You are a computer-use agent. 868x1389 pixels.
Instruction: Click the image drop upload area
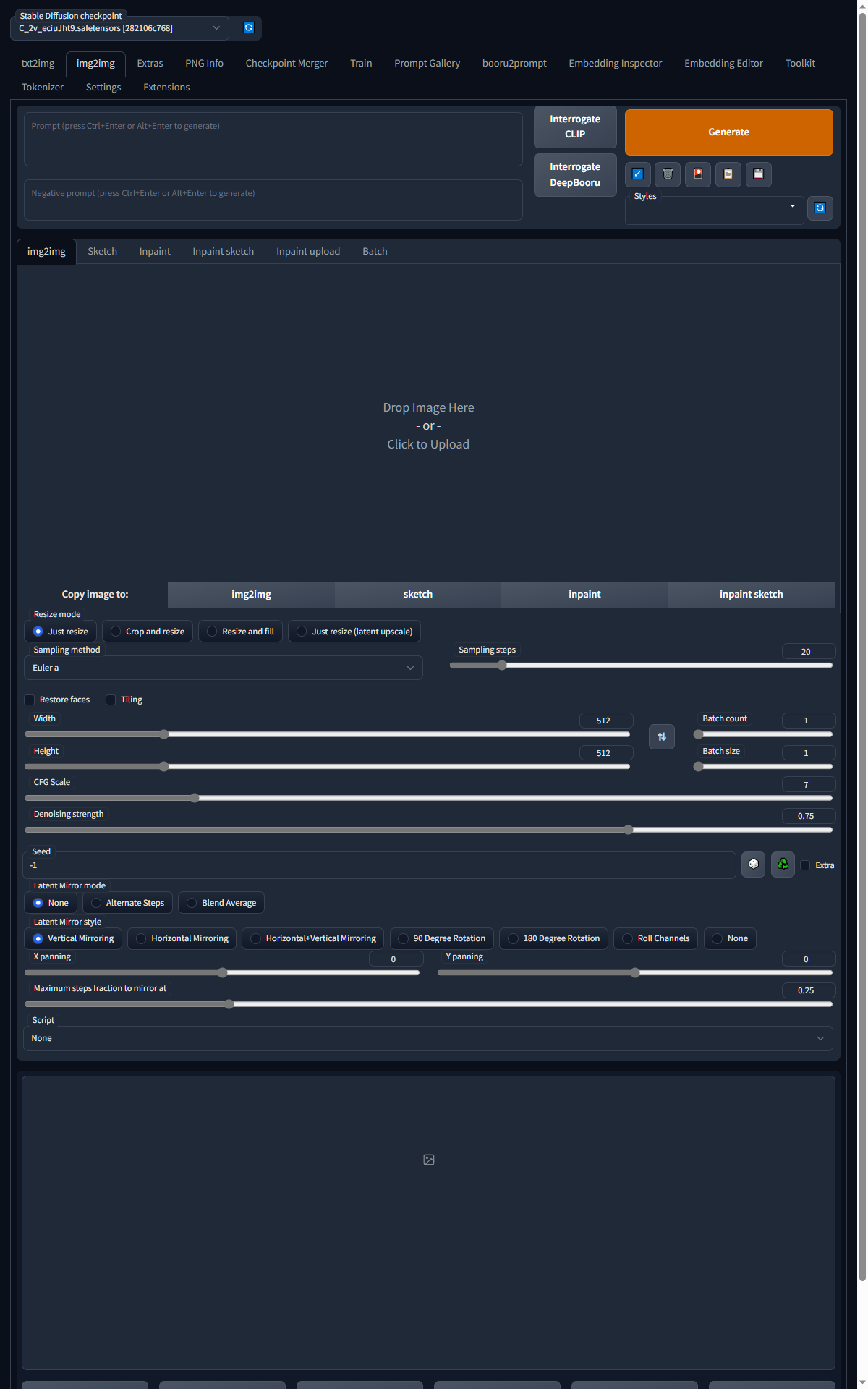tap(428, 425)
